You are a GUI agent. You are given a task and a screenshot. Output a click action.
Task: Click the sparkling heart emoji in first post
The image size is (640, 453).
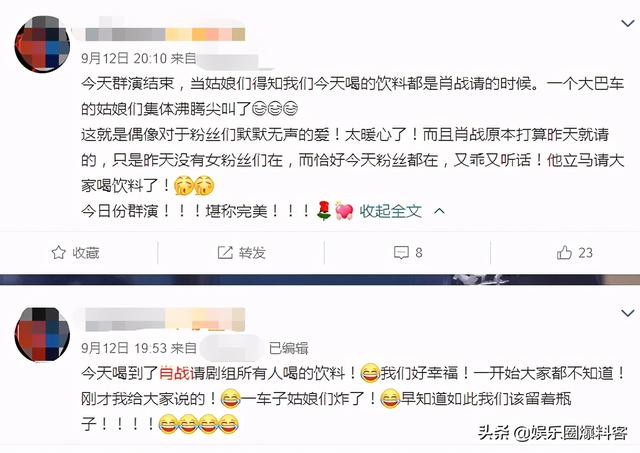point(344,211)
